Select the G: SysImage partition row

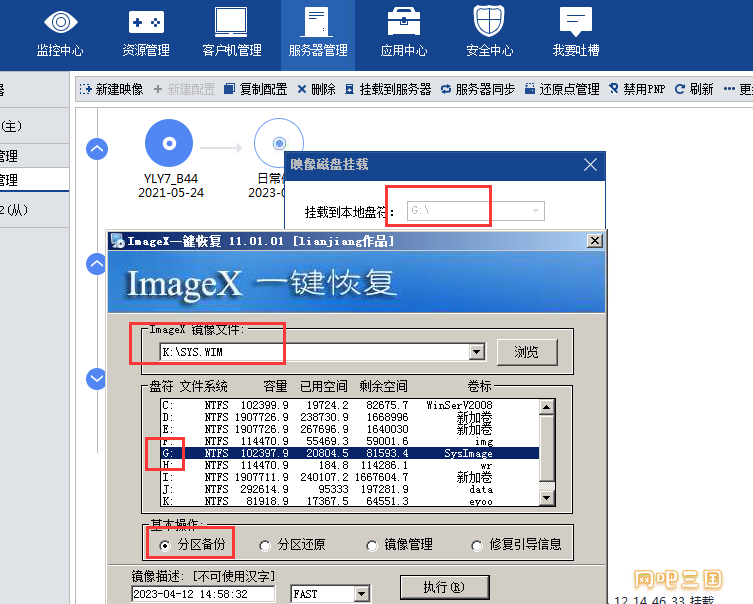pos(350,453)
